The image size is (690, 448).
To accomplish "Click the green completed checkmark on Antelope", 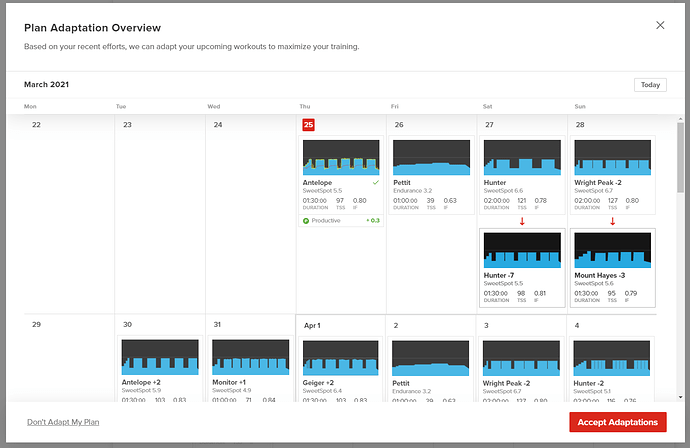I will (376, 182).
